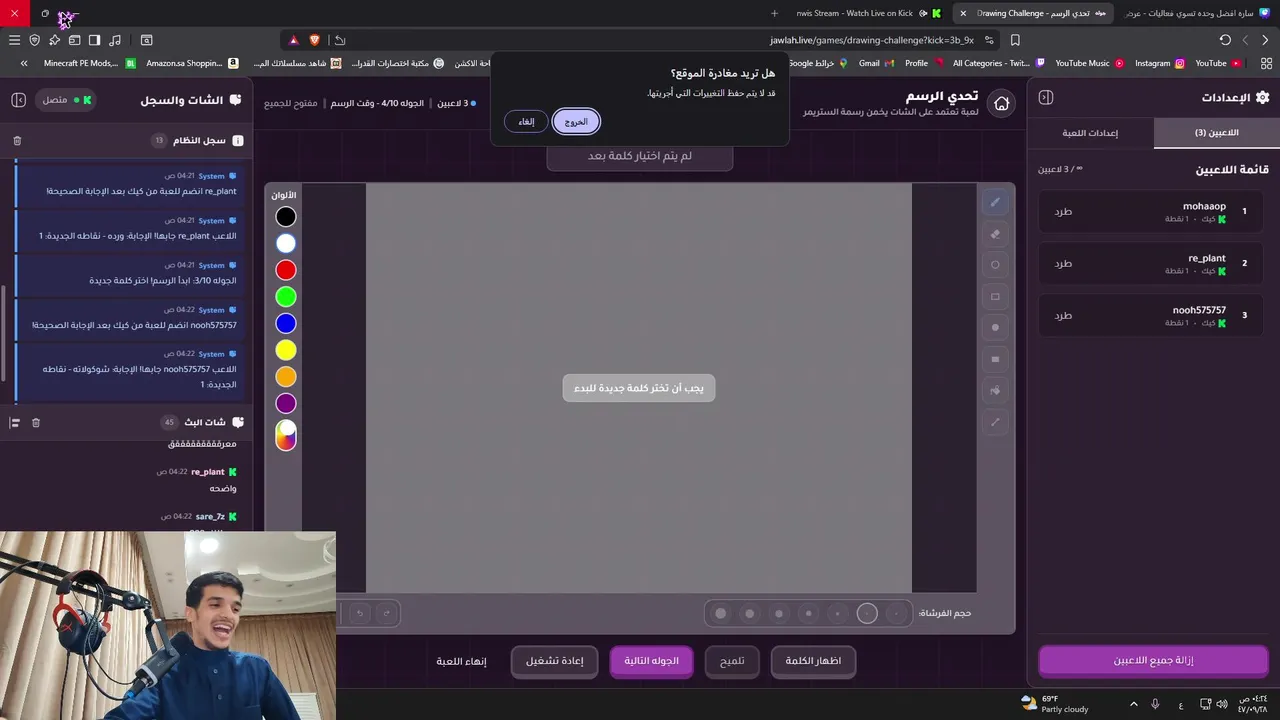Clear the سجل النظام log with trash icon
The image size is (1280, 720).
pyautogui.click(x=17, y=141)
